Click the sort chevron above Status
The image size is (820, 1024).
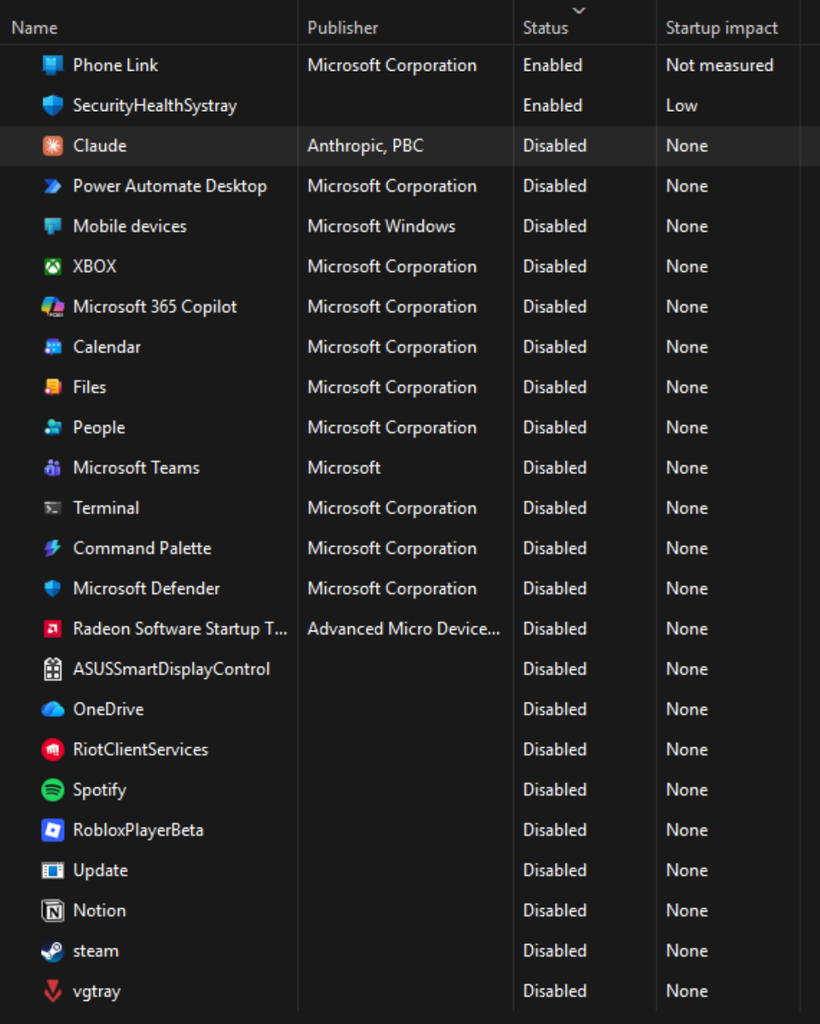tap(578, 10)
